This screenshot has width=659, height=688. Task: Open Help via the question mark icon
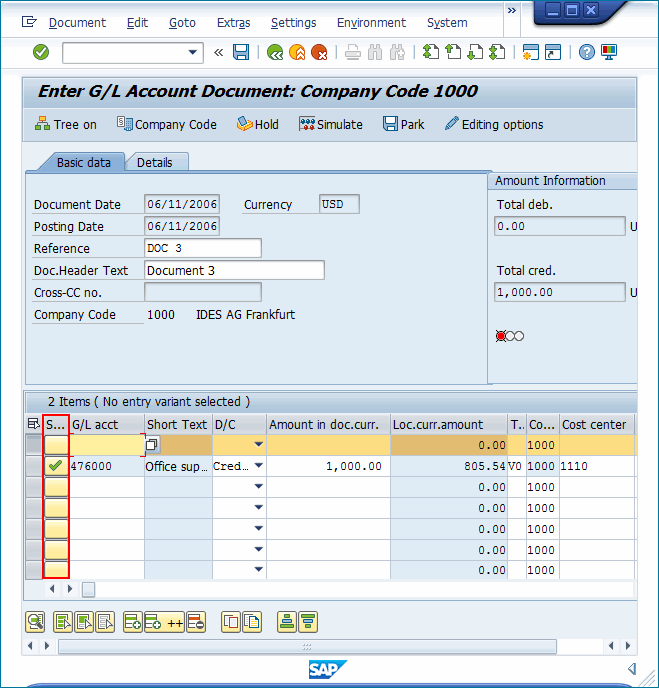[x=587, y=52]
